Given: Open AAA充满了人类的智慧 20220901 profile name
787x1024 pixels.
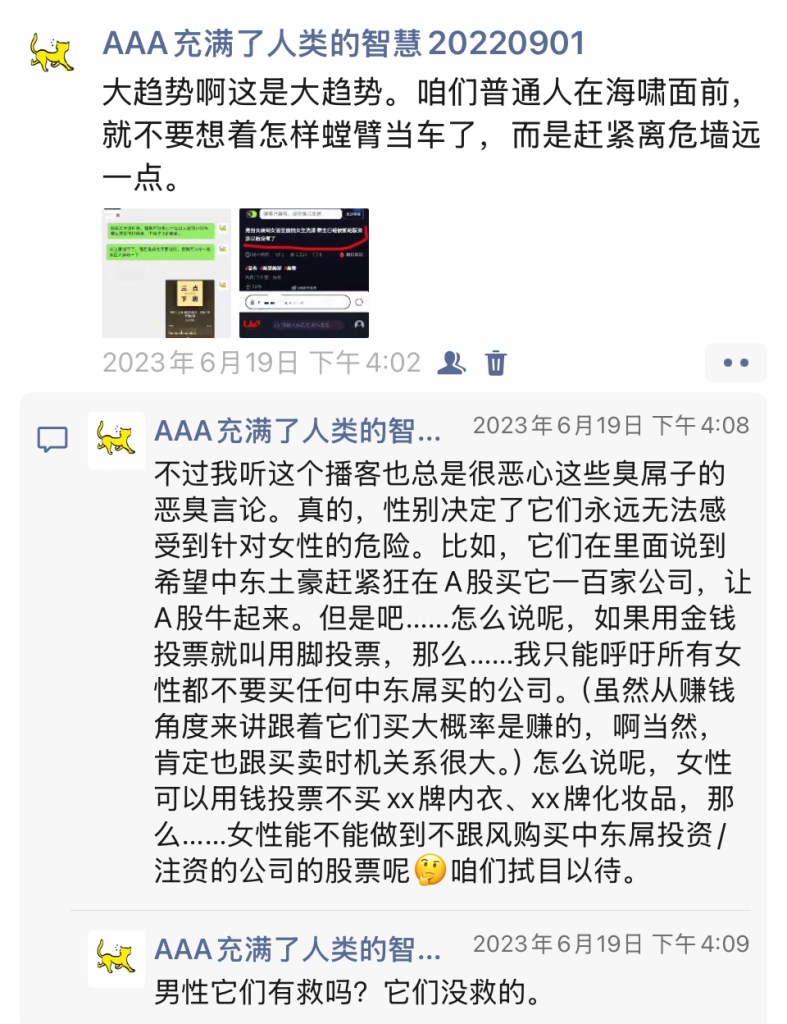Looking at the screenshot, I should [x=344, y=44].
